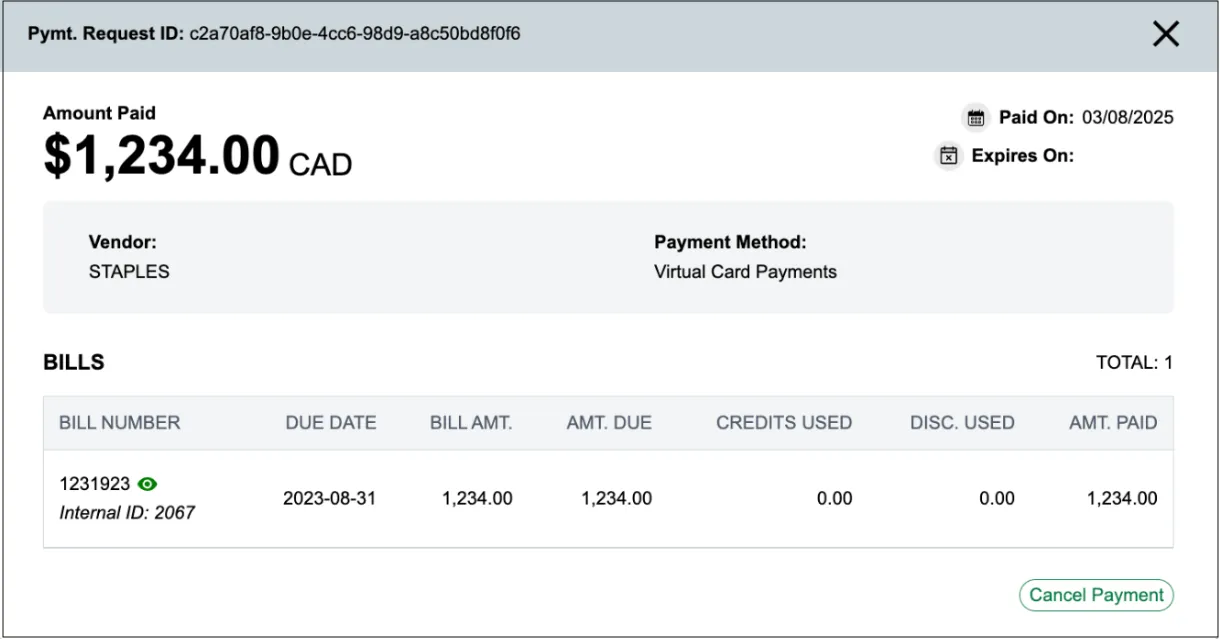The width and height of the screenshot is (1220, 639).
Task: Click the CAD currency label
Action: pos(320,164)
